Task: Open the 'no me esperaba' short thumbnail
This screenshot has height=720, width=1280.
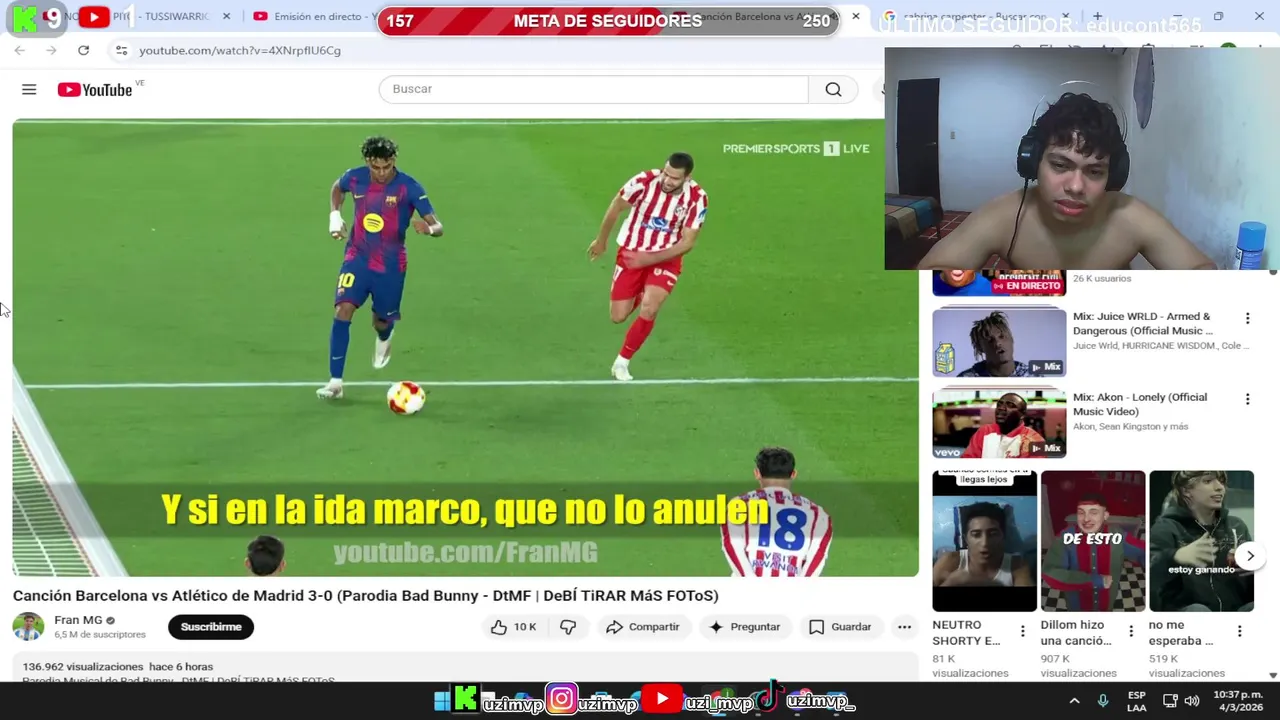Action: (1201, 541)
